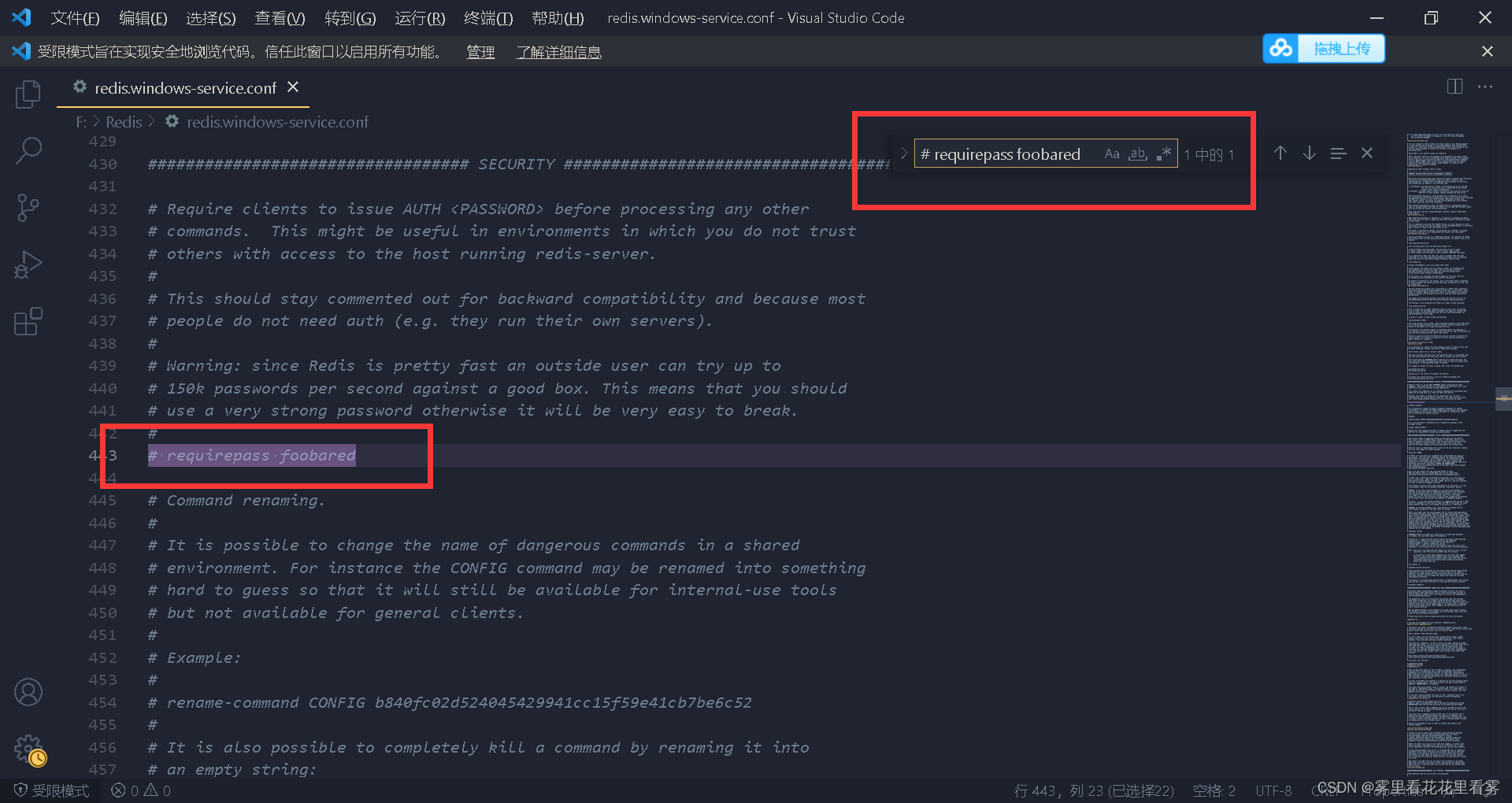Open the Source Control view
Viewport: 1512px width, 803px height.
point(28,208)
